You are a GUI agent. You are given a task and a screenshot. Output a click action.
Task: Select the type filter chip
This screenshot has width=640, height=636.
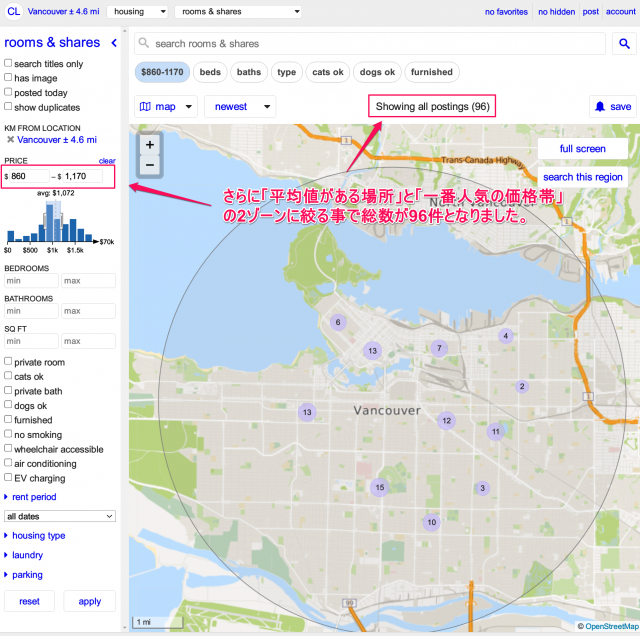287,72
